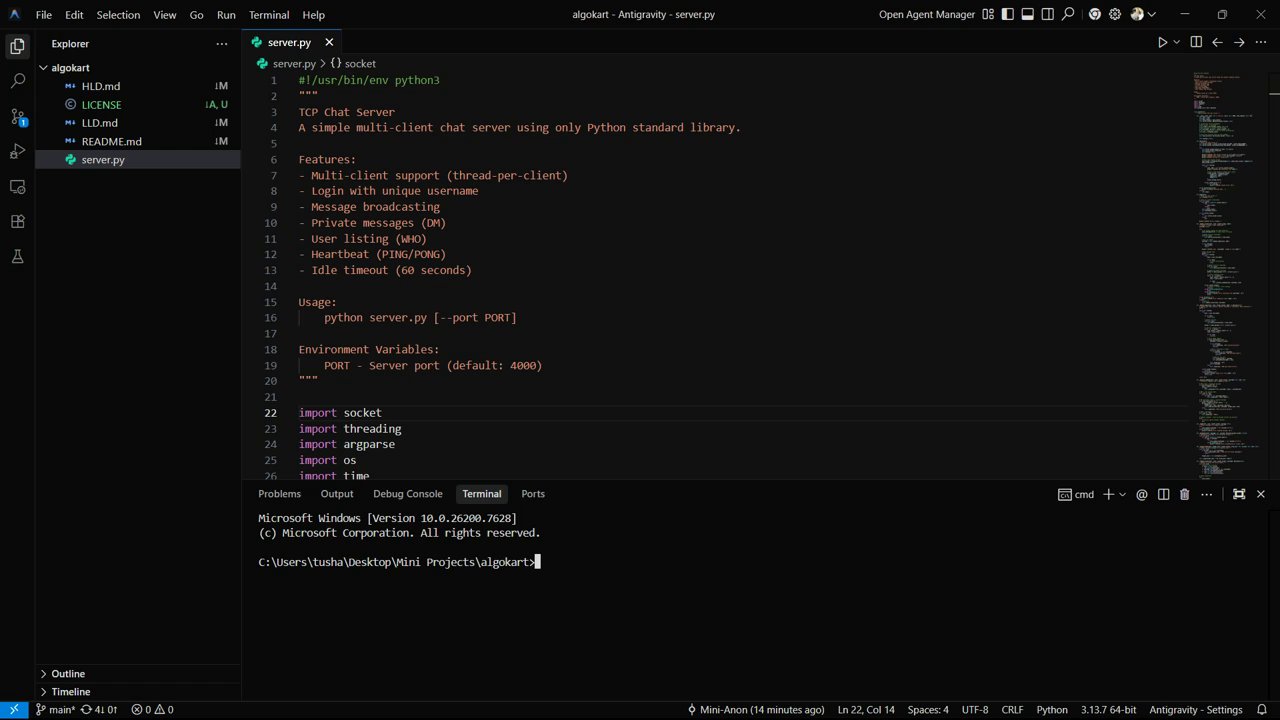Click the Remote Explorer icon
This screenshot has width=1280, height=720.
(17, 187)
